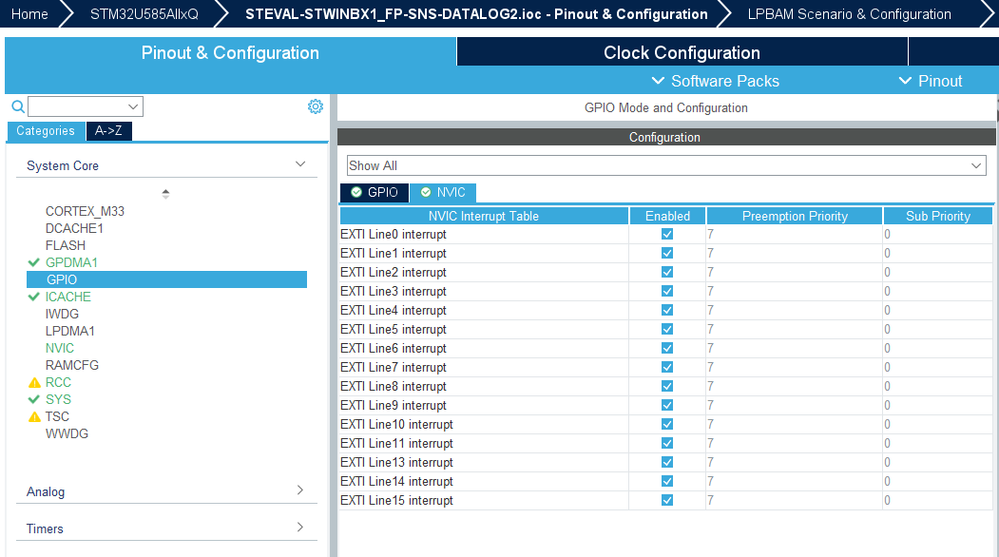
Task: Toggle EXTI Line0 interrupt enabled checkbox
Action: click(667, 234)
